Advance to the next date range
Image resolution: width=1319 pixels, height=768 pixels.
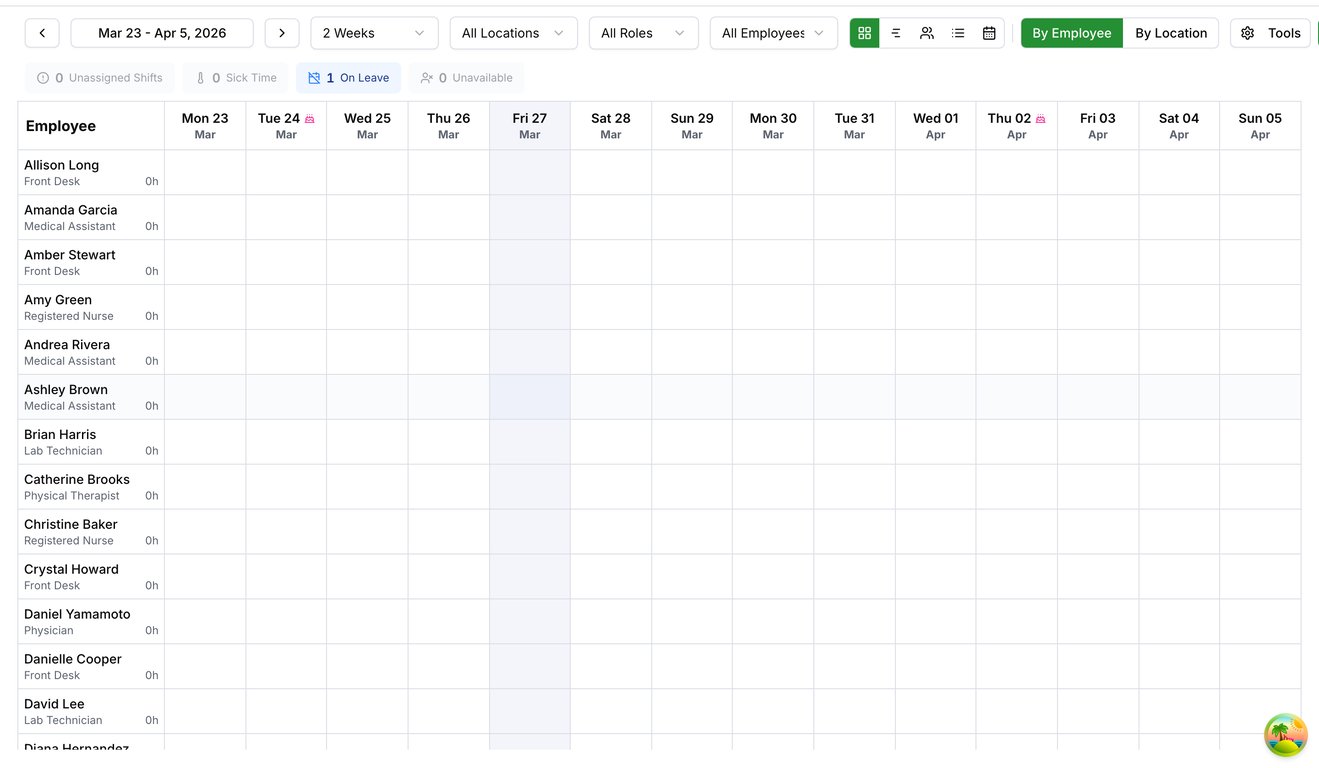pos(282,33)
